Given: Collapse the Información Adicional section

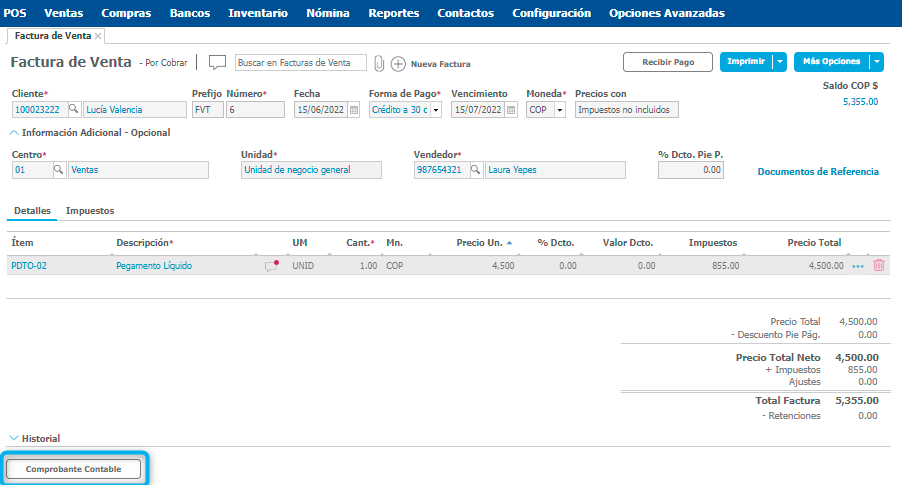Looking at the screenshot, I should coord(14,132).
